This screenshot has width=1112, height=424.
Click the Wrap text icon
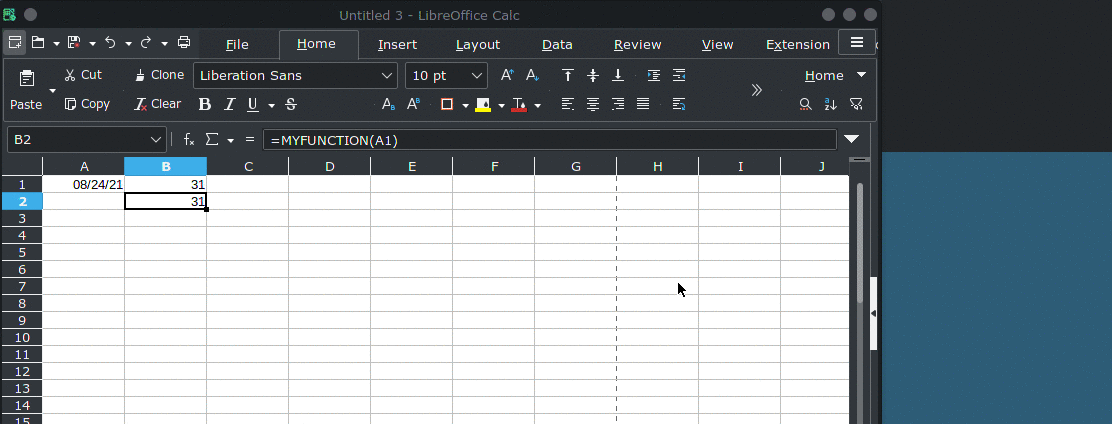pyautogui.click(x=679, y=104)
